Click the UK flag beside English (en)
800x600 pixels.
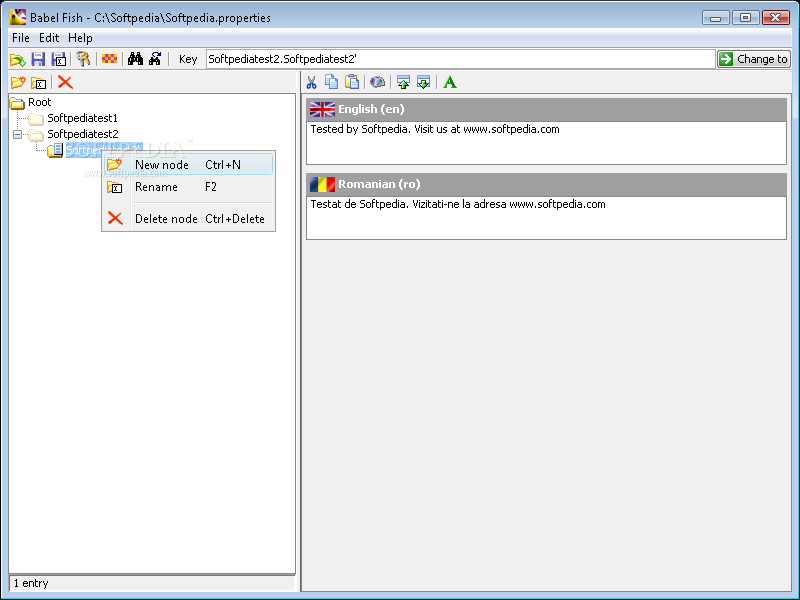322,109
